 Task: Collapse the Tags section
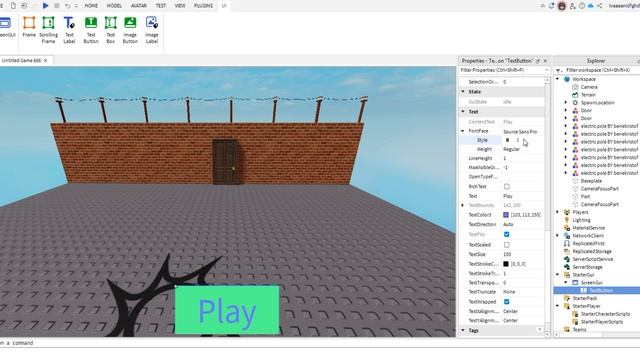tap(463, 330)
